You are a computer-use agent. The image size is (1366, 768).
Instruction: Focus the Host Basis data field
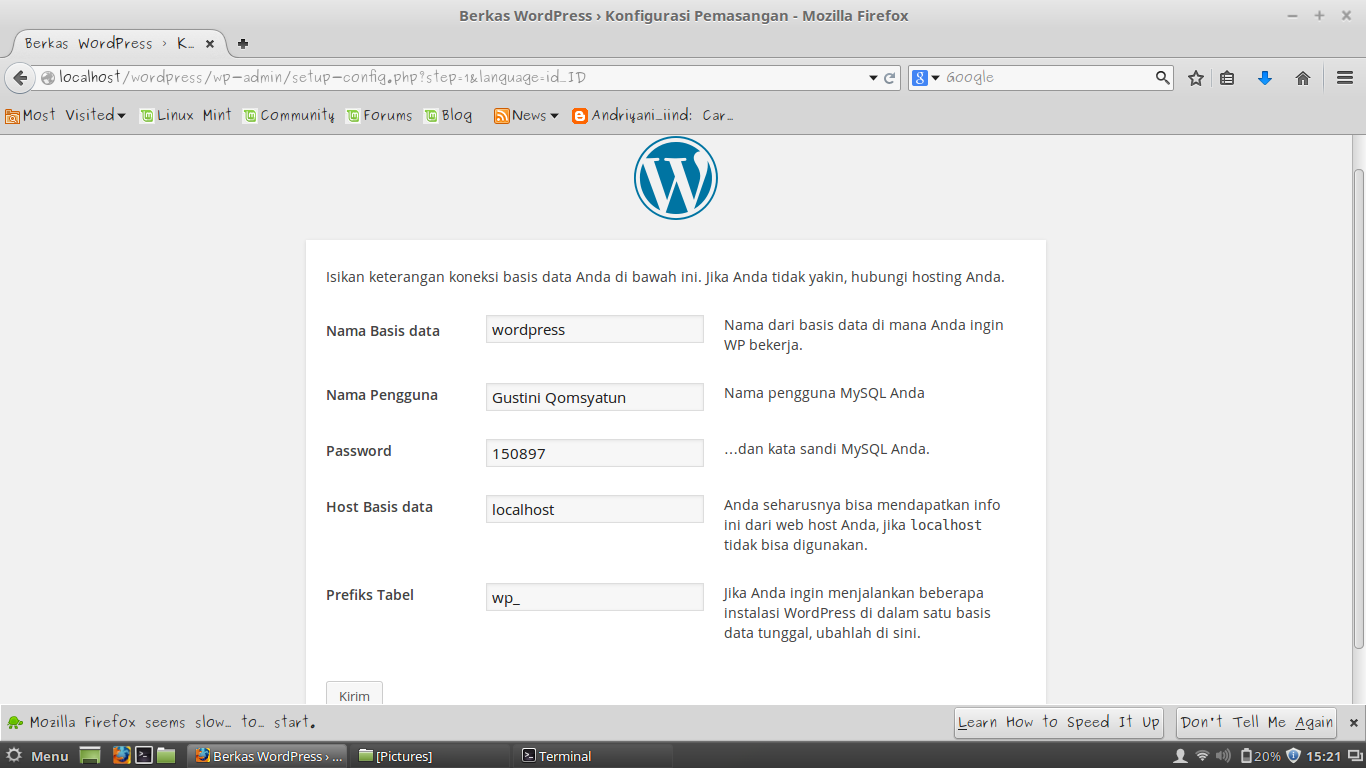pos(595,509)
